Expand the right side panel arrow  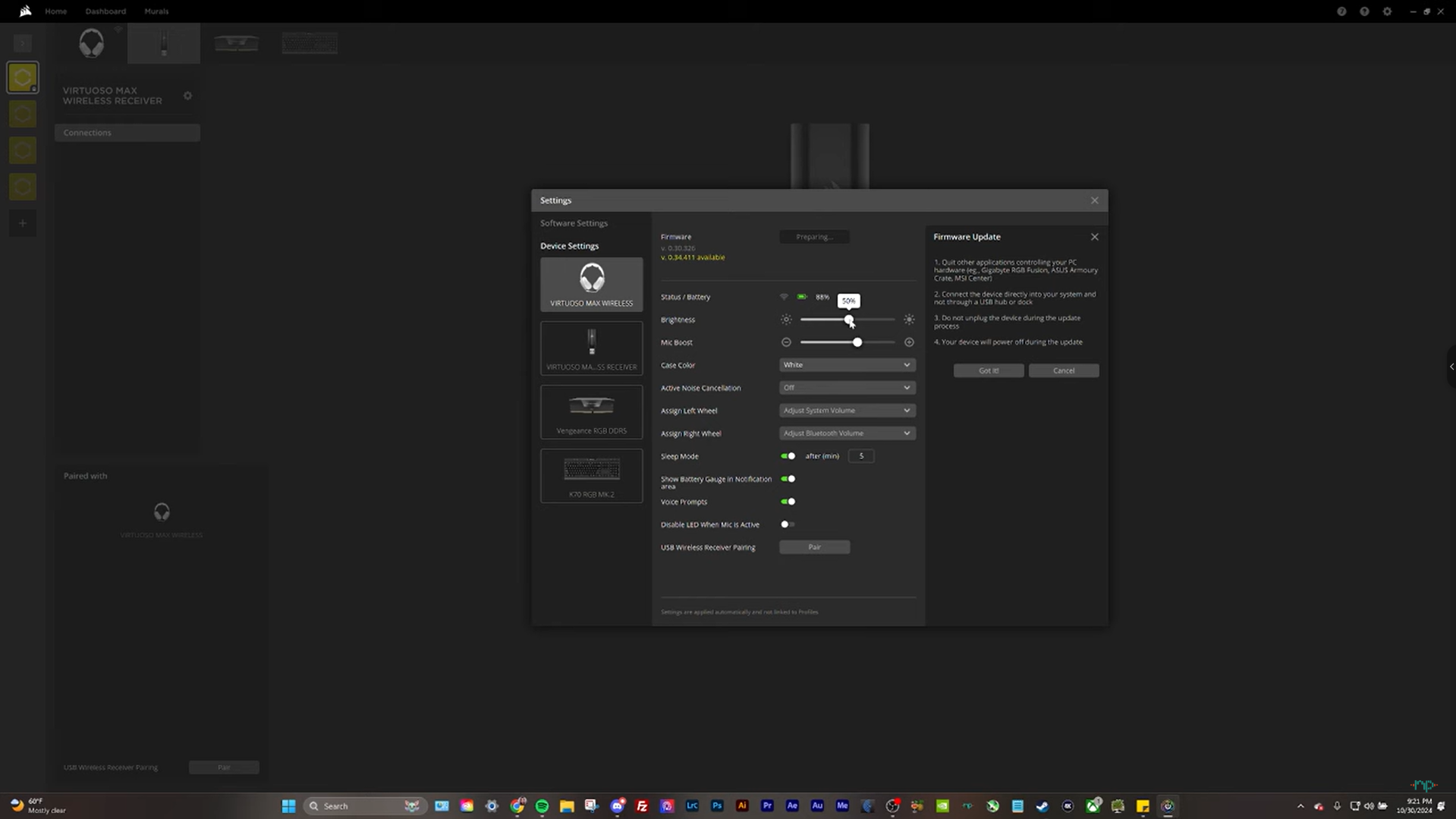tap(1451, 367)
